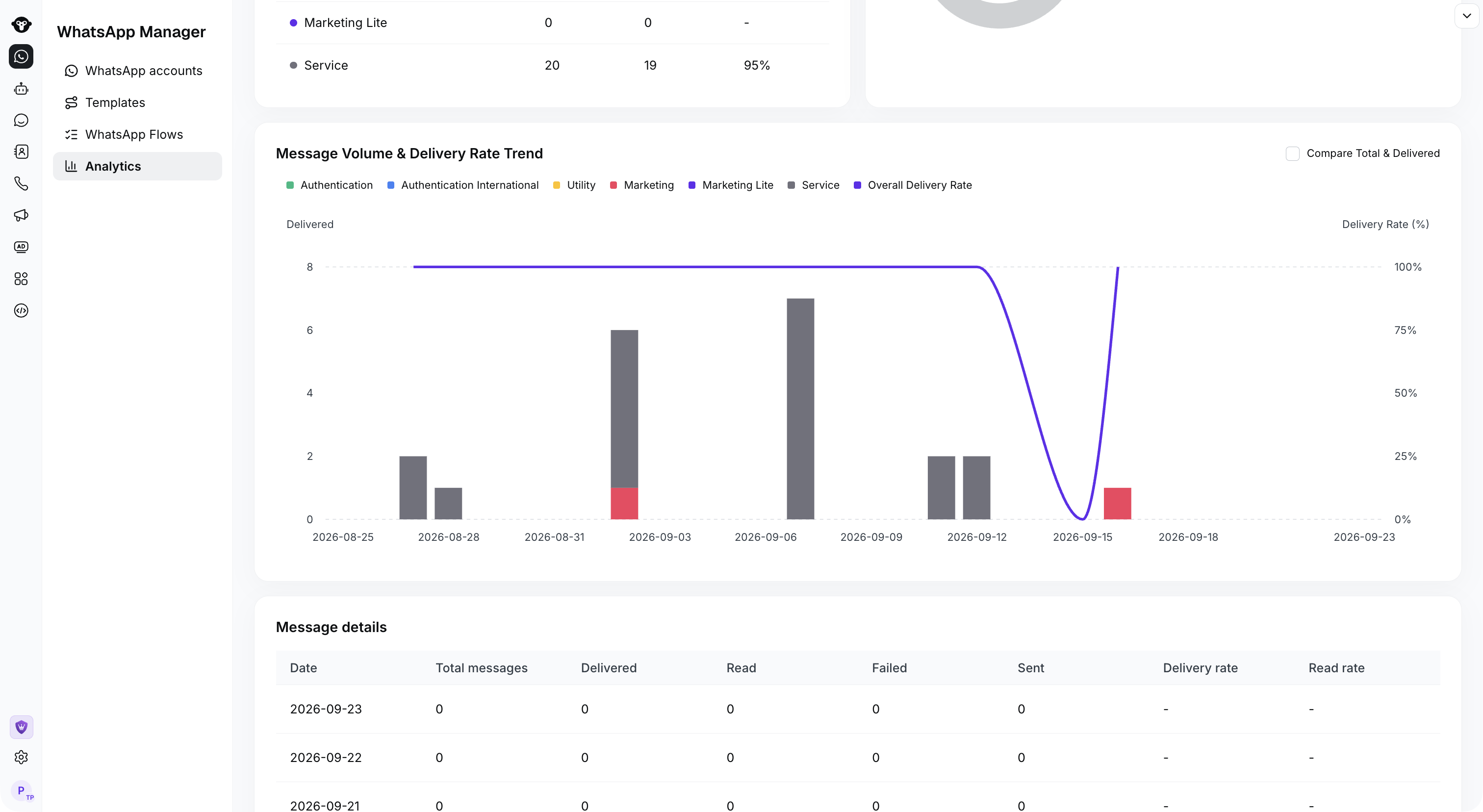Viewport: 1483px width, 812px height.
Task: Toggle Marketing series in chart legend
Action: [641, 185]
